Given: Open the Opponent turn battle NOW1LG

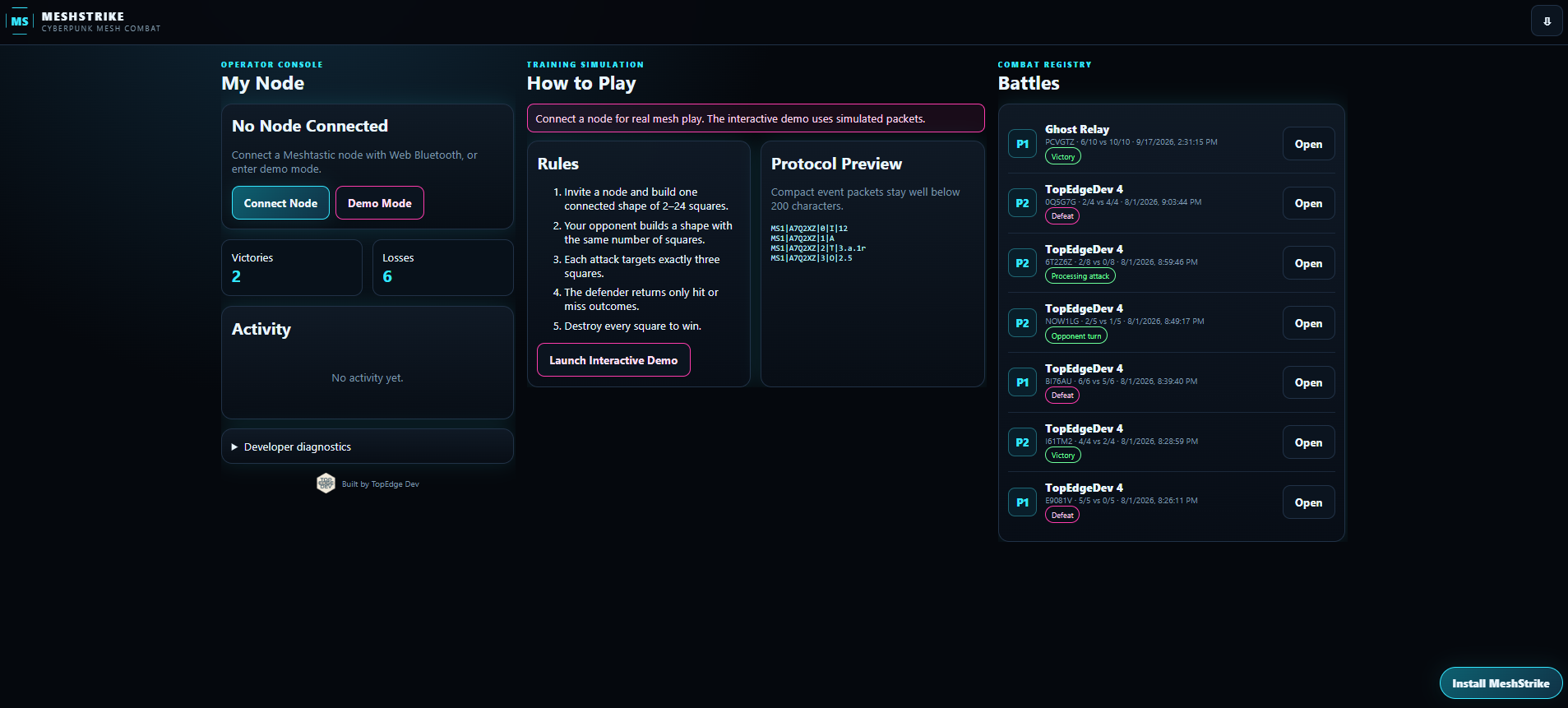Looking at the screenshot, I should tap(1308, 323).
